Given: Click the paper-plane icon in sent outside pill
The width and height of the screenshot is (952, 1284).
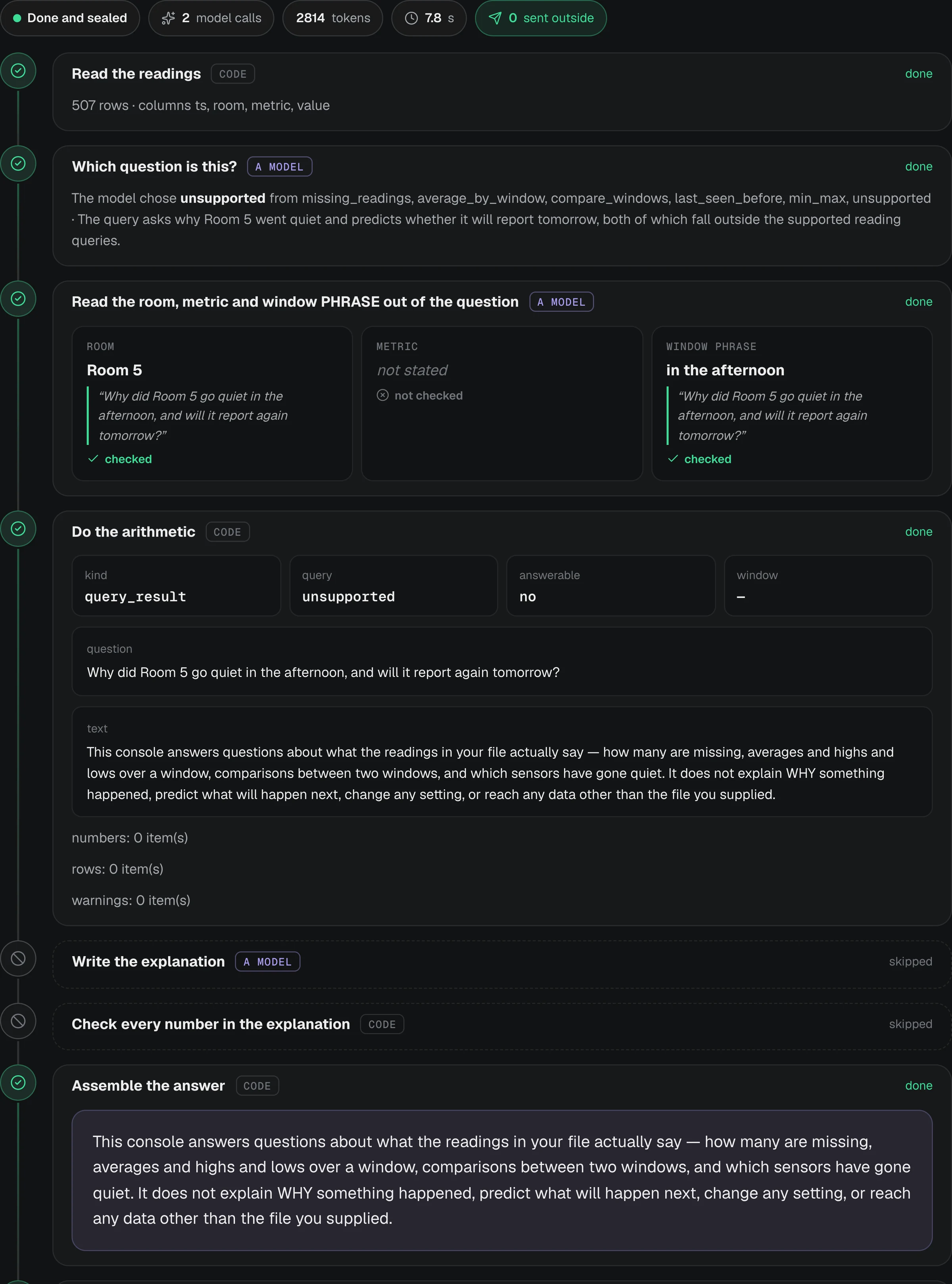Looking at the screenshot, I should (x=494, y=18).
